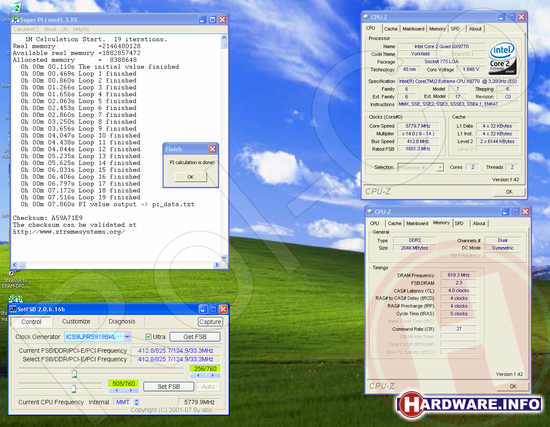Click the xtremesystems.org URL text
The width and height of the screenshot is (550, 427).
click(x=69, y=232)
